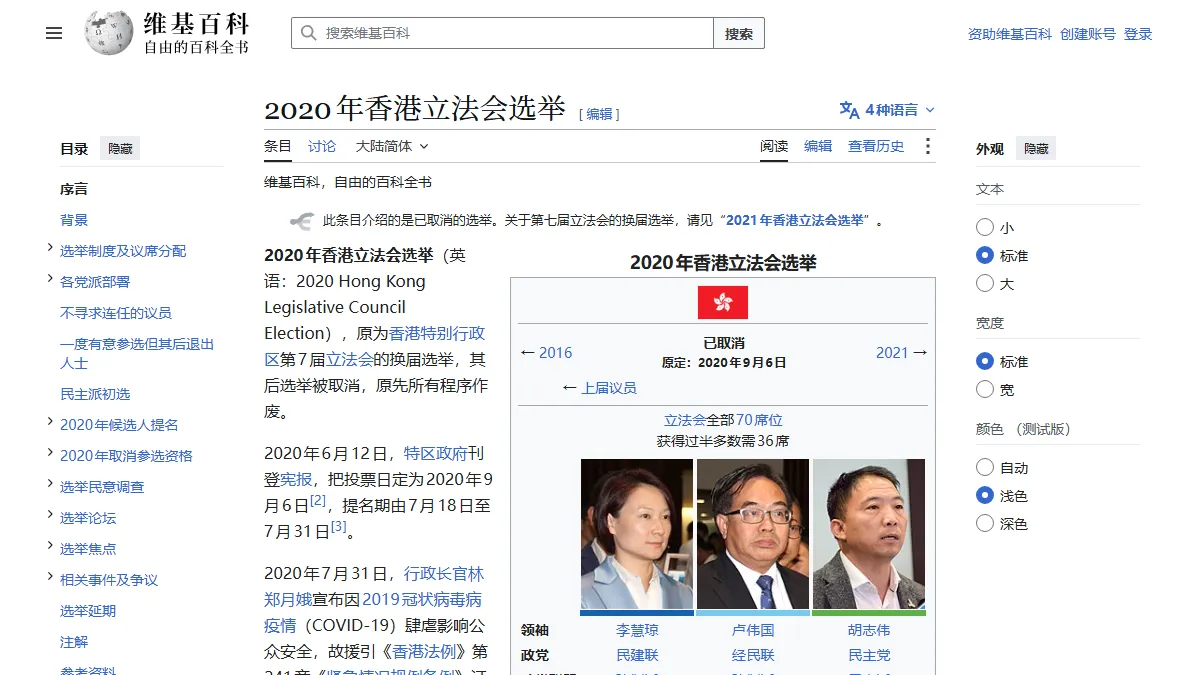Click 胡志伟 portrait photo
This screenshot has height=675, width=1200.
click(869, 534)
